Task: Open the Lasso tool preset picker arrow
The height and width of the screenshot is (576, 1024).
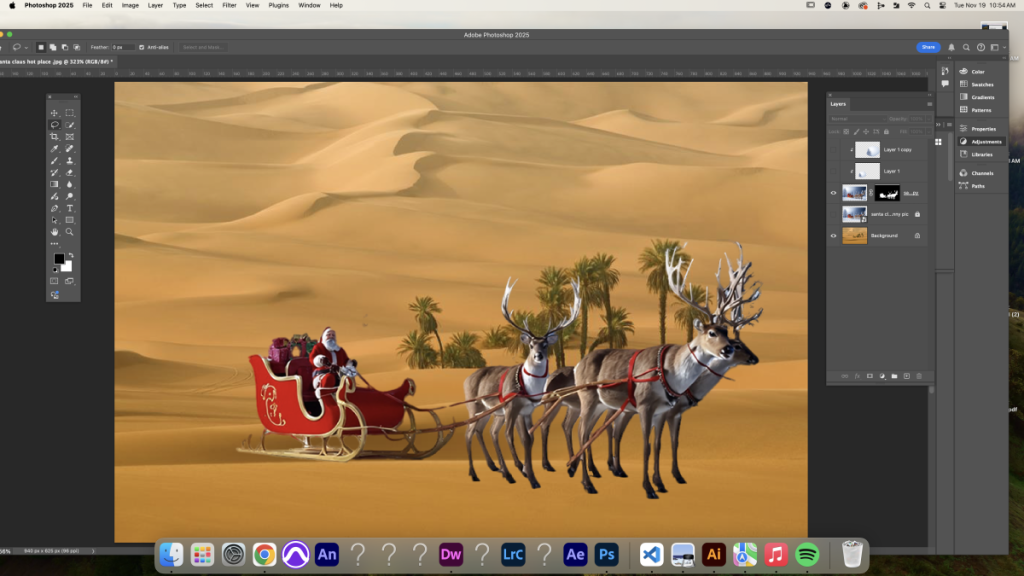Action: (x=26, y=47)
